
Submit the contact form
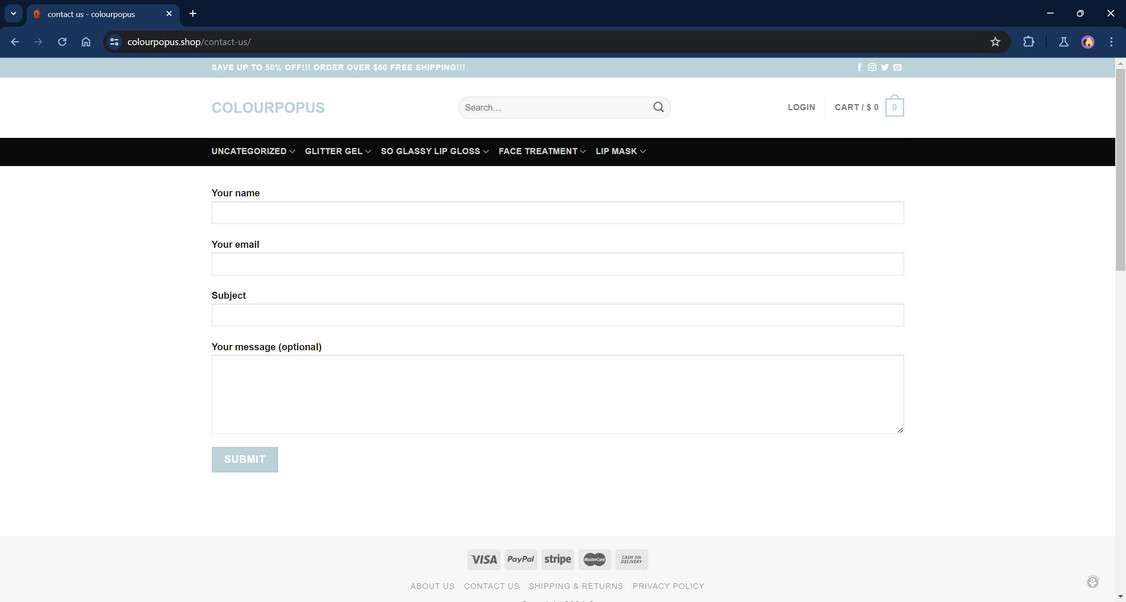tap(245, 460)
